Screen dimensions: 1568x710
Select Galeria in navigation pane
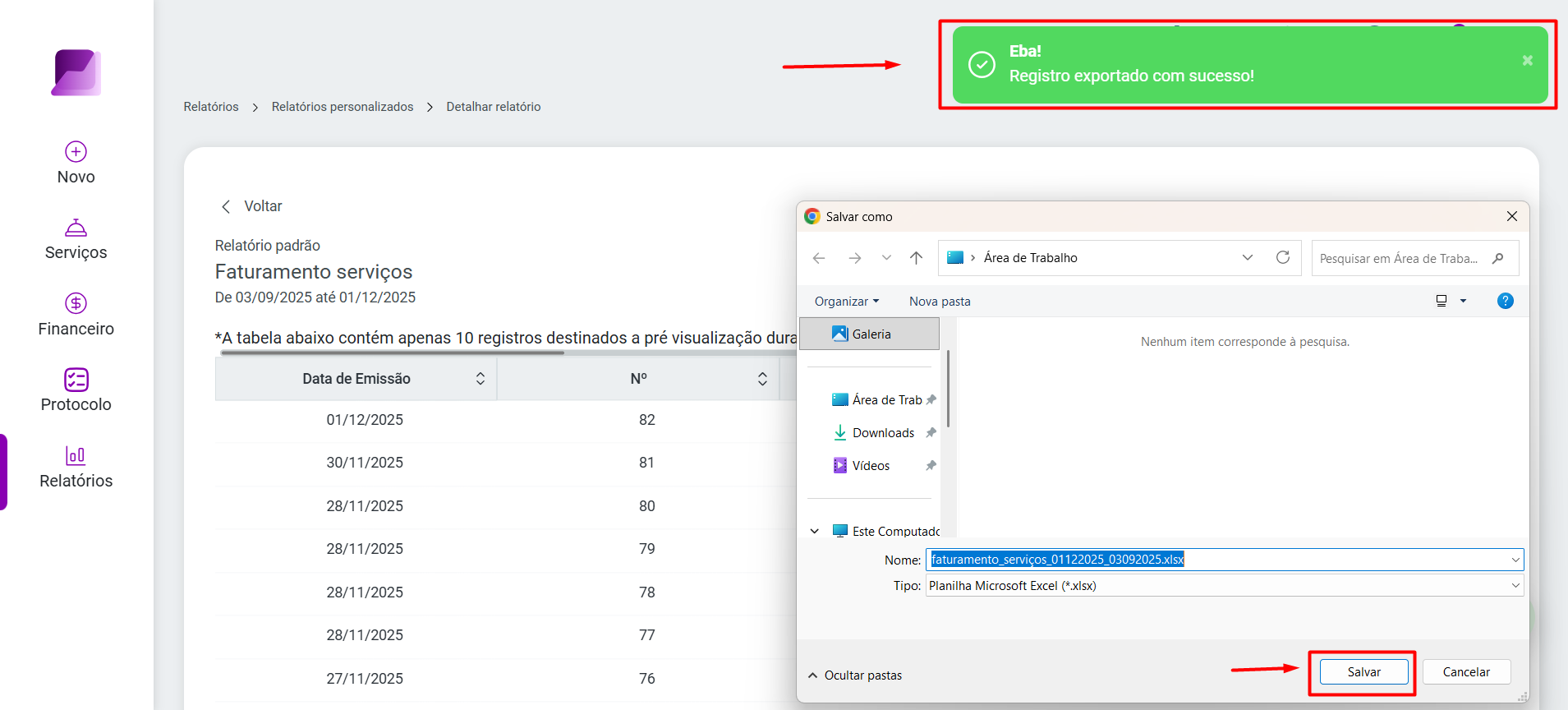point(869,334)
